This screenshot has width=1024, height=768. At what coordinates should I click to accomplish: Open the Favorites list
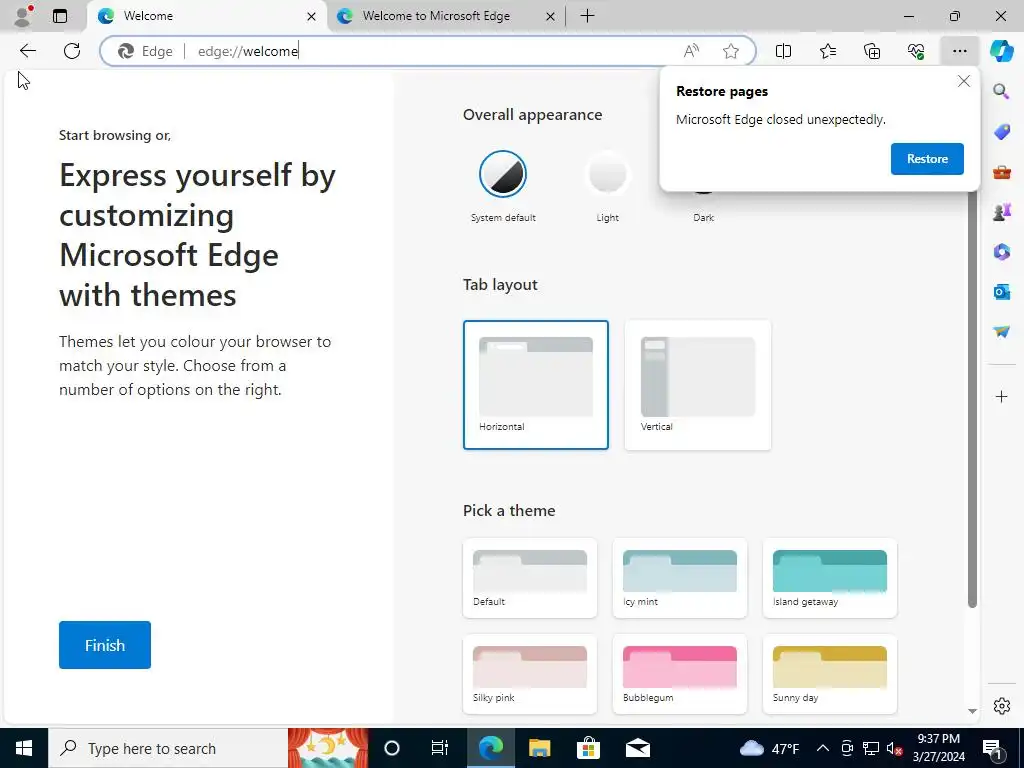827,51
